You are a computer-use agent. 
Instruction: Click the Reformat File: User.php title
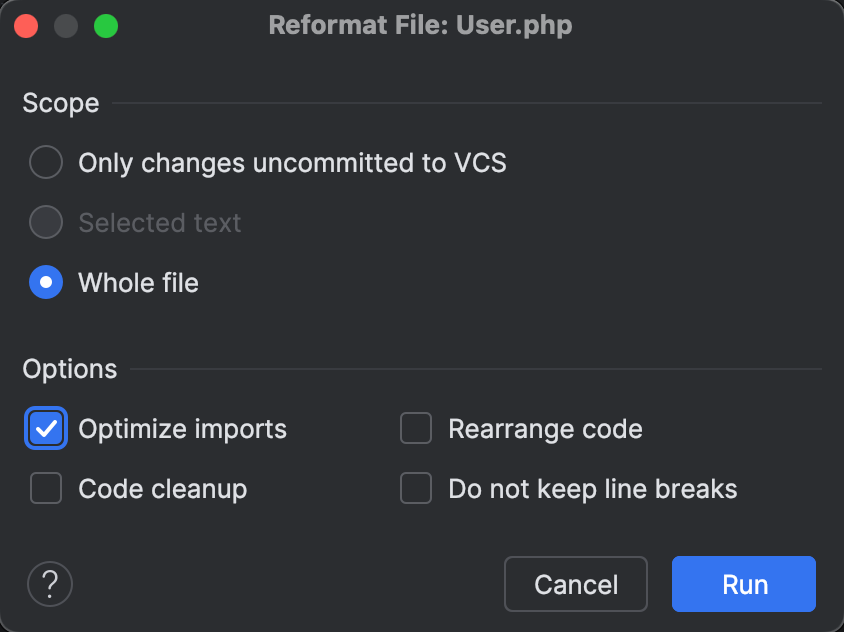click(x=420, y=25)
